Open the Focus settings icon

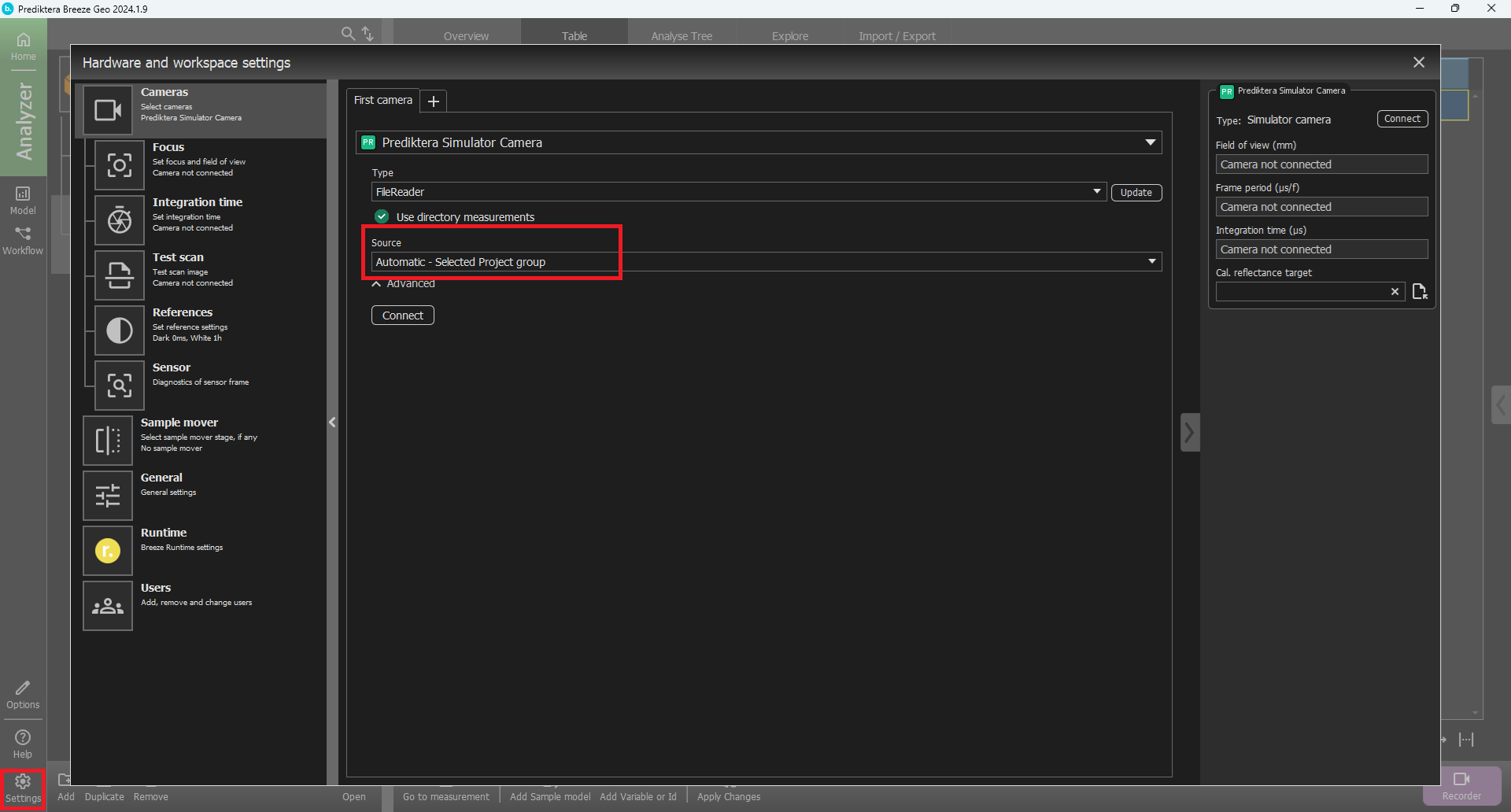click(120, 165)
